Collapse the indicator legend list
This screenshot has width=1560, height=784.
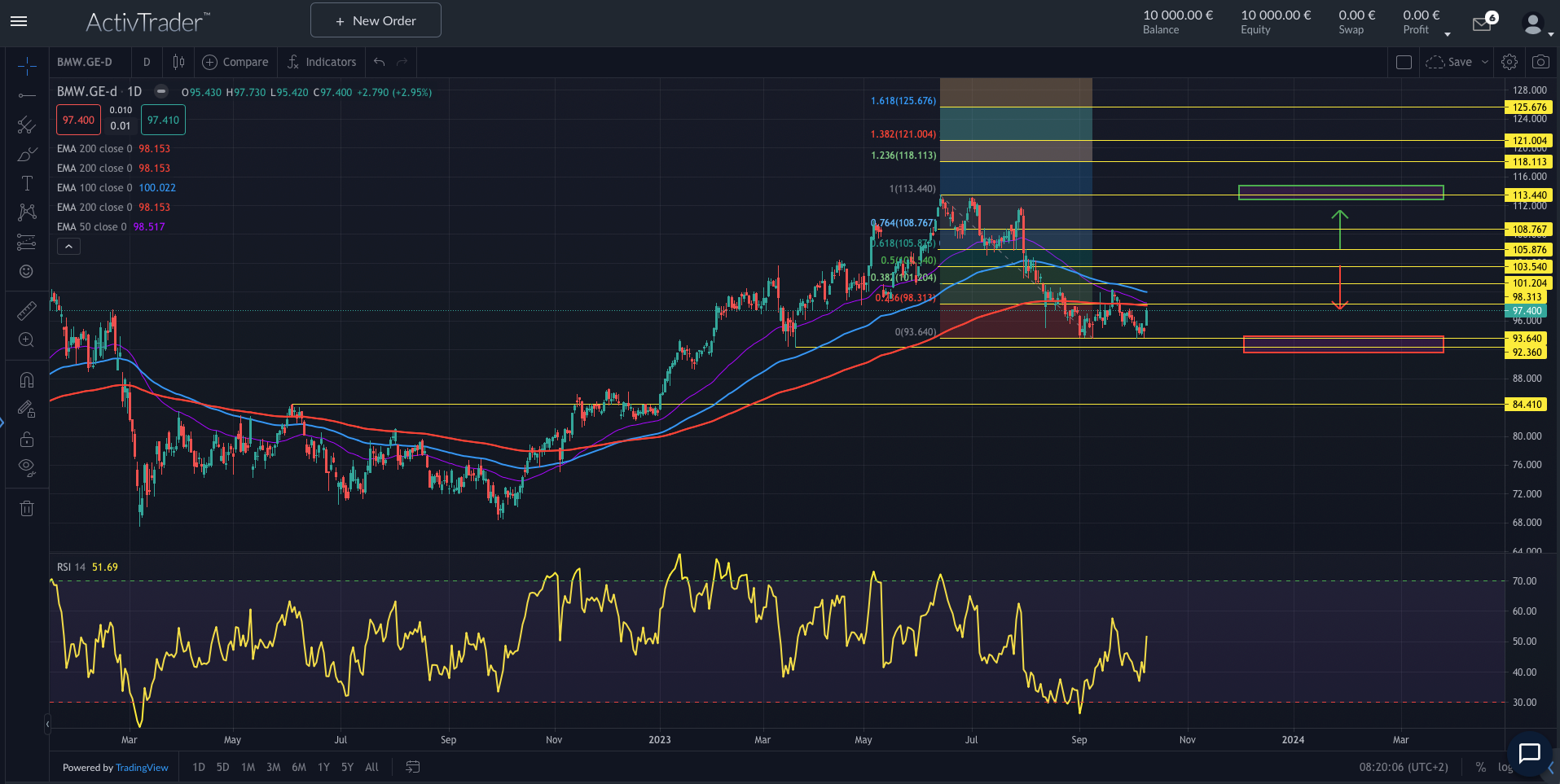[x=68, y=247]
